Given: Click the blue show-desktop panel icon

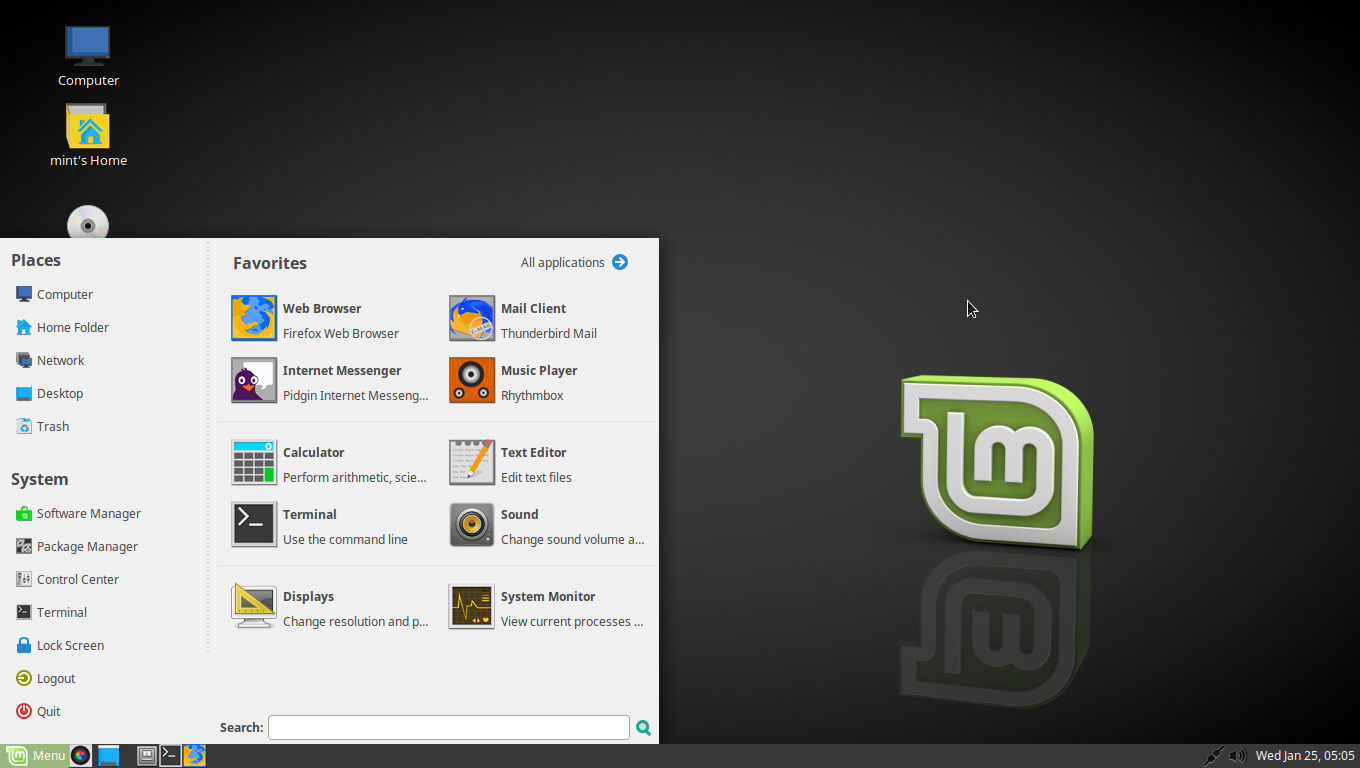Looking at the screenshot, I should coord(108,755).
